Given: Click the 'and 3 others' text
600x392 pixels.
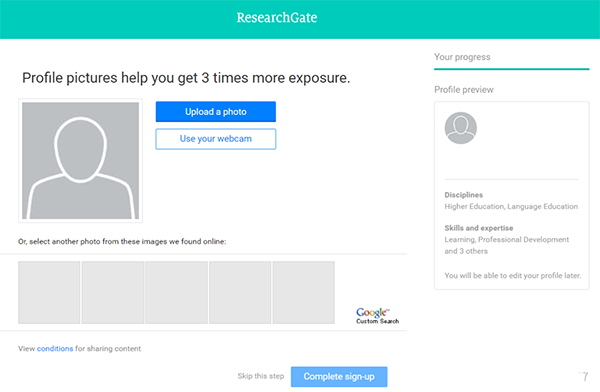Looking at the screenshot, I should click(466, 251).
